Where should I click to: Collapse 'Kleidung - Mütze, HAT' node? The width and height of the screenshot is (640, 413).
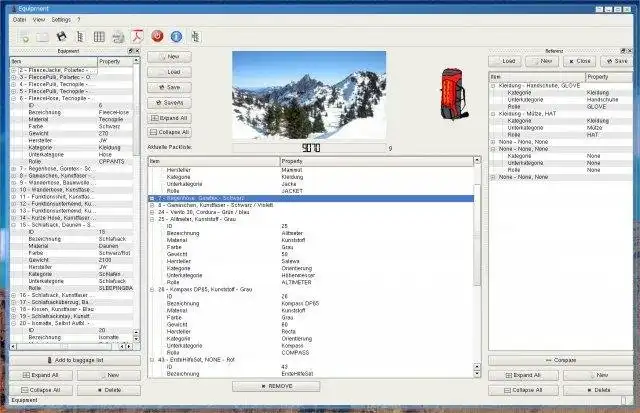(493, 114)
